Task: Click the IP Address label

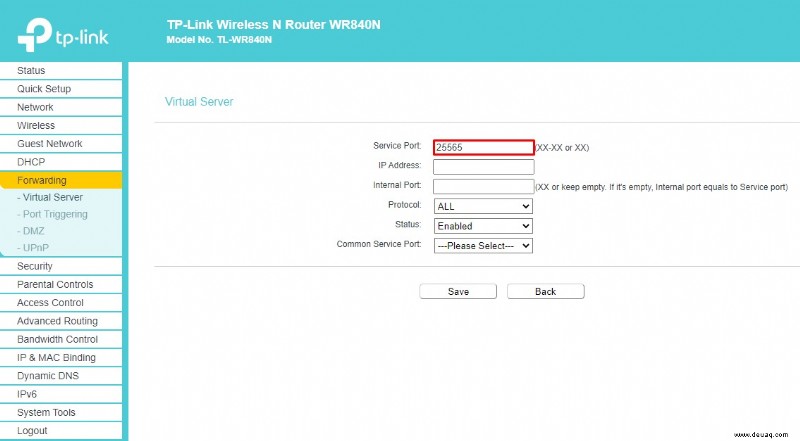Action: (399, 165)
